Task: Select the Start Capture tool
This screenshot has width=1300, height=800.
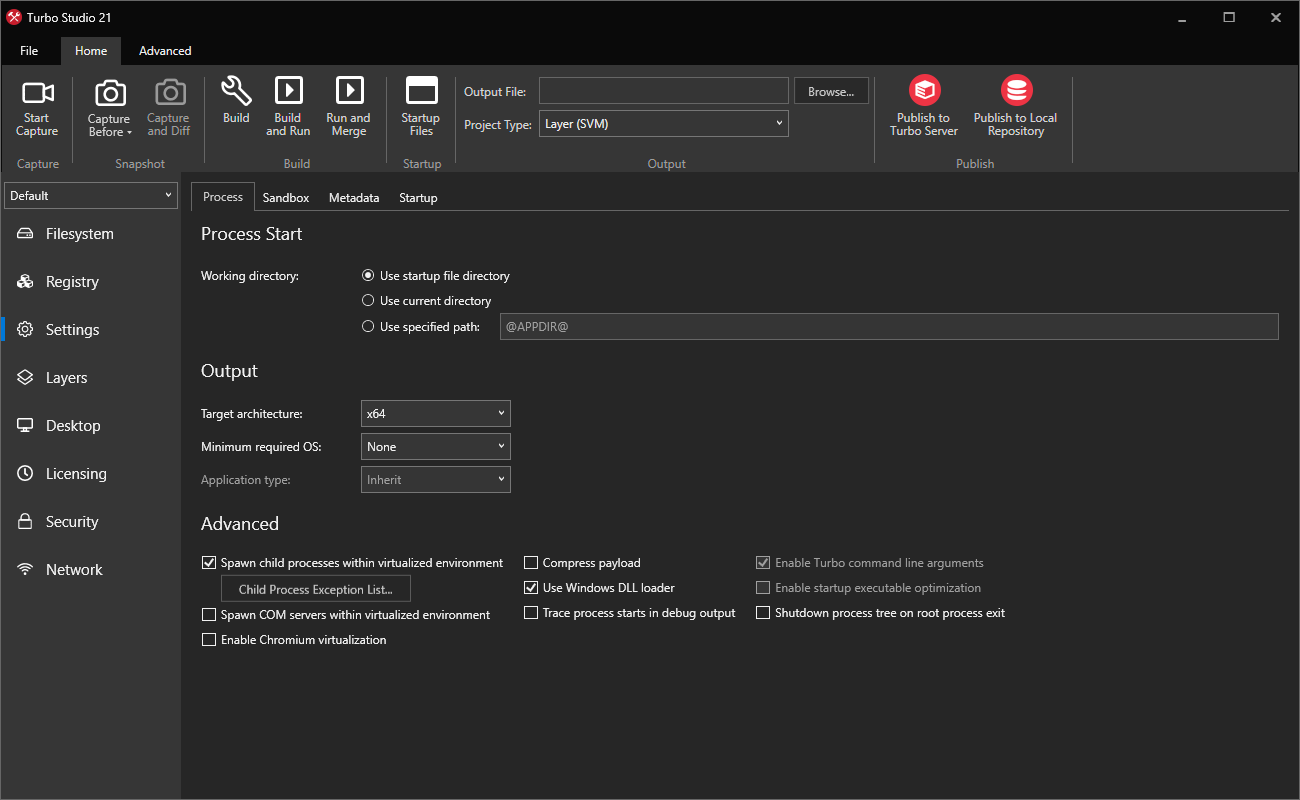Action: pos(36,107)
